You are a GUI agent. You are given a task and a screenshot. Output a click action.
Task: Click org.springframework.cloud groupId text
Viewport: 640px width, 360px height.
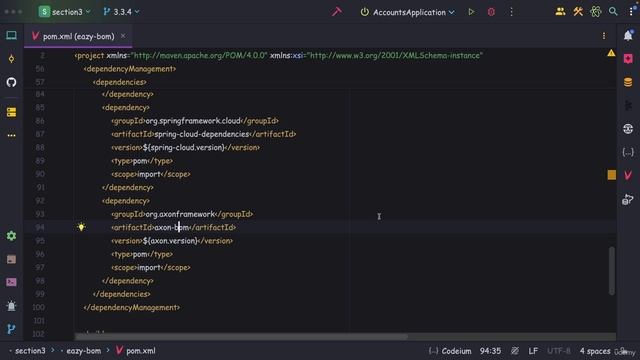coord(193,121)
